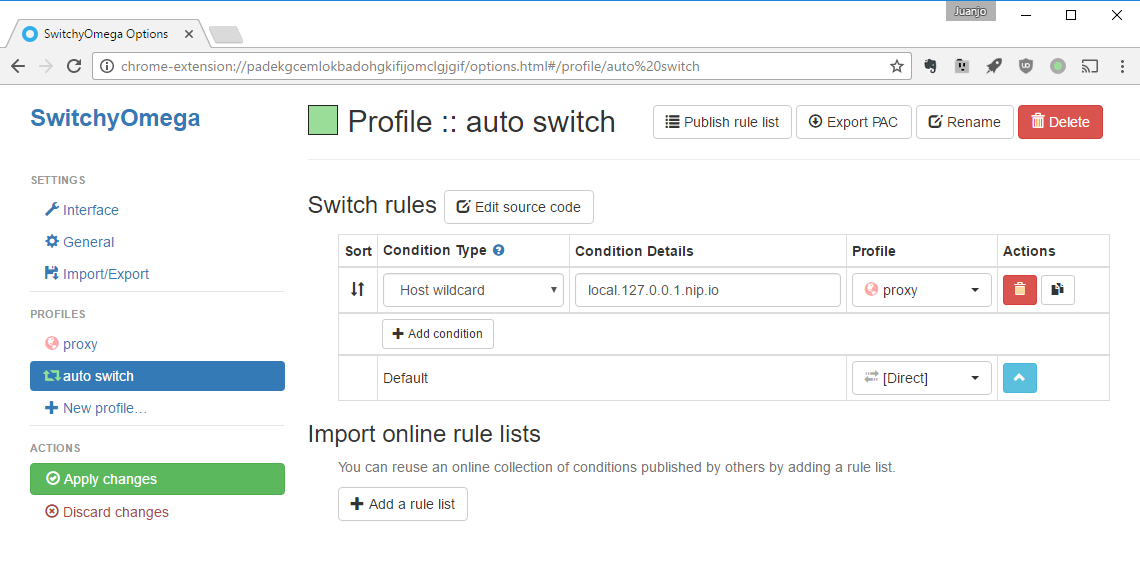This screenshot has height=566, width=1140.
Task: Click the SwitchyOmega title link
Action: pos(115,118)
